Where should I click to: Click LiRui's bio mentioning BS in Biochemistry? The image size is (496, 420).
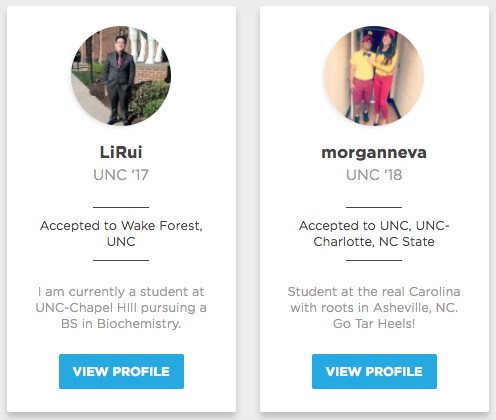(121, 308)
